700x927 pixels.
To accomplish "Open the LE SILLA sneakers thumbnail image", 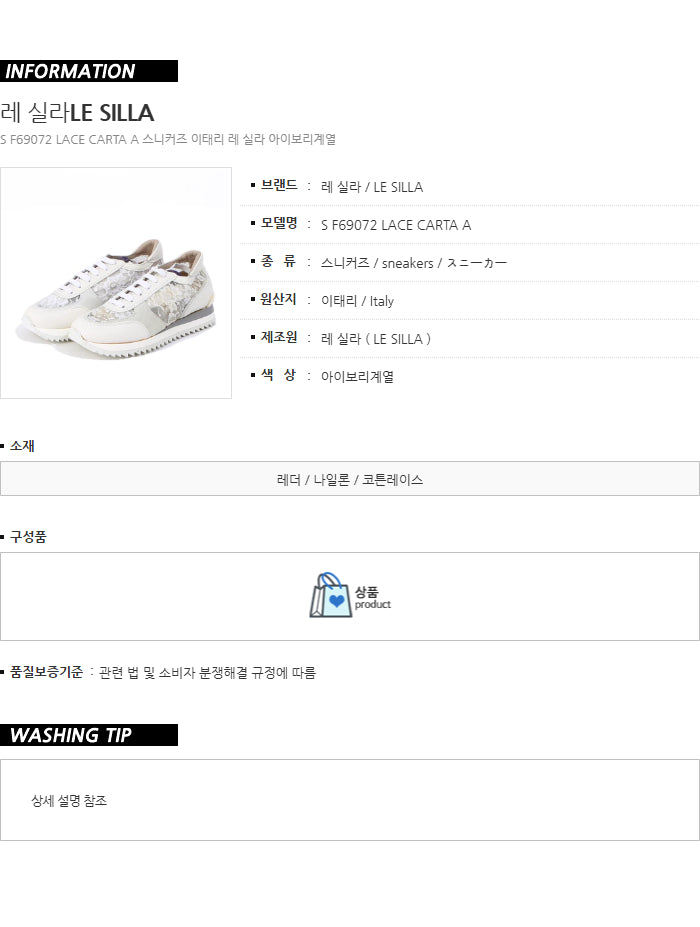I will click(x=116, y=283).
